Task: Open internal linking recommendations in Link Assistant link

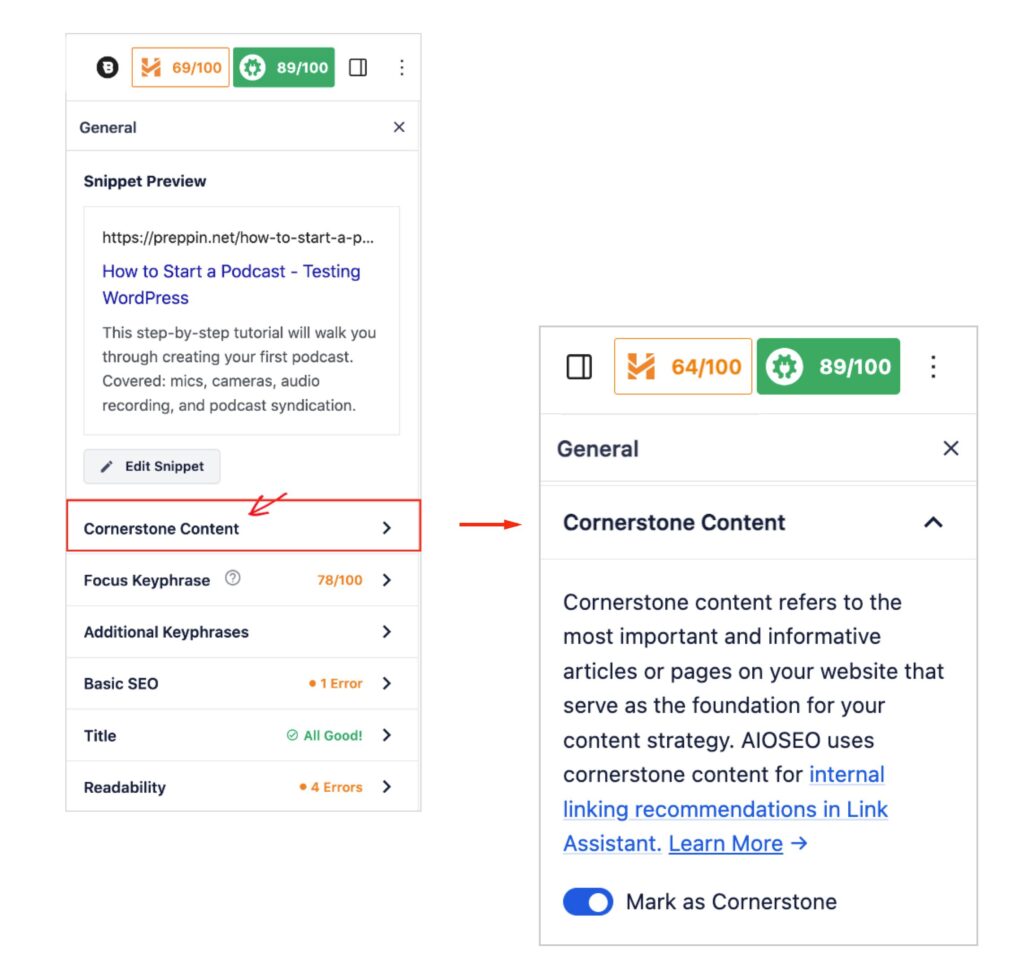Action: [725, 809]
